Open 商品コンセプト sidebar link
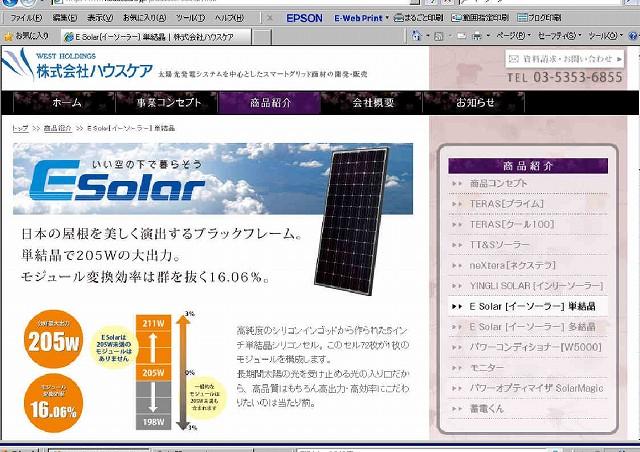The width and height of the screenshot is (640, 452). coord(498,183)
